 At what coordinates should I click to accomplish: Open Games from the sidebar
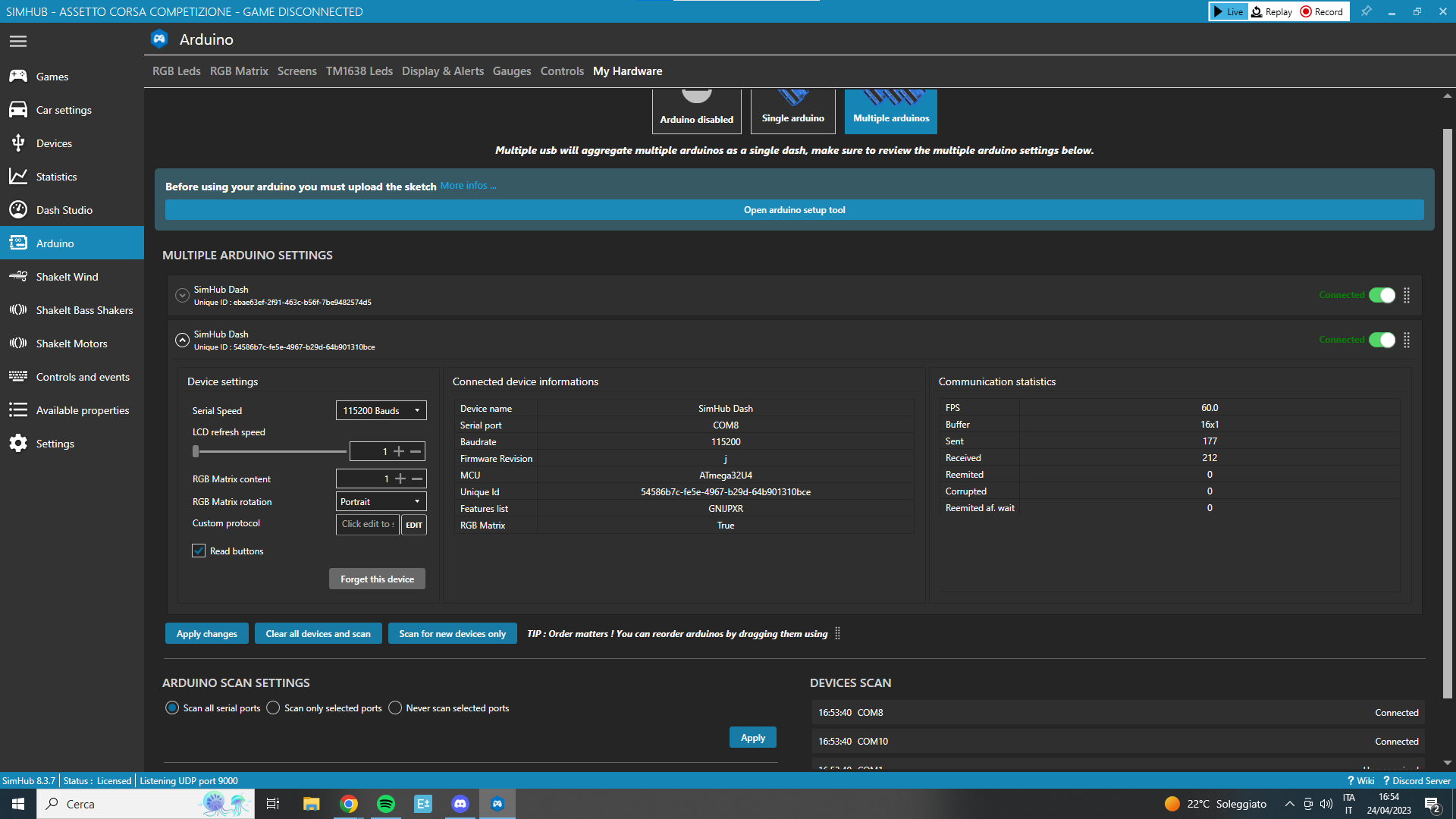(x=72, y=77)
